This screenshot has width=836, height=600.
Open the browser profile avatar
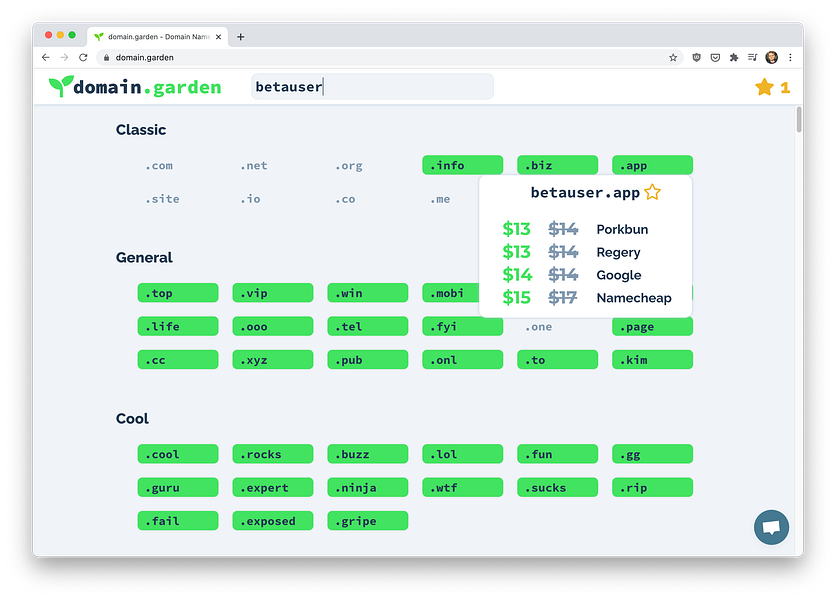coord(771,58)
